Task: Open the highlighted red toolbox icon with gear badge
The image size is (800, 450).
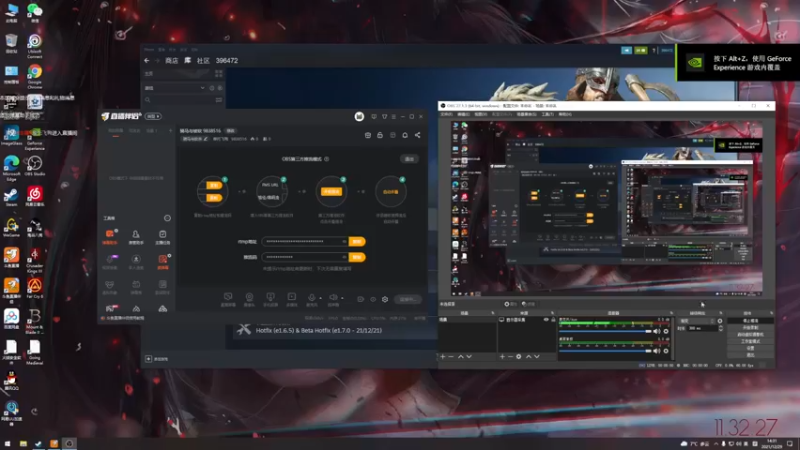Action: 163,260
